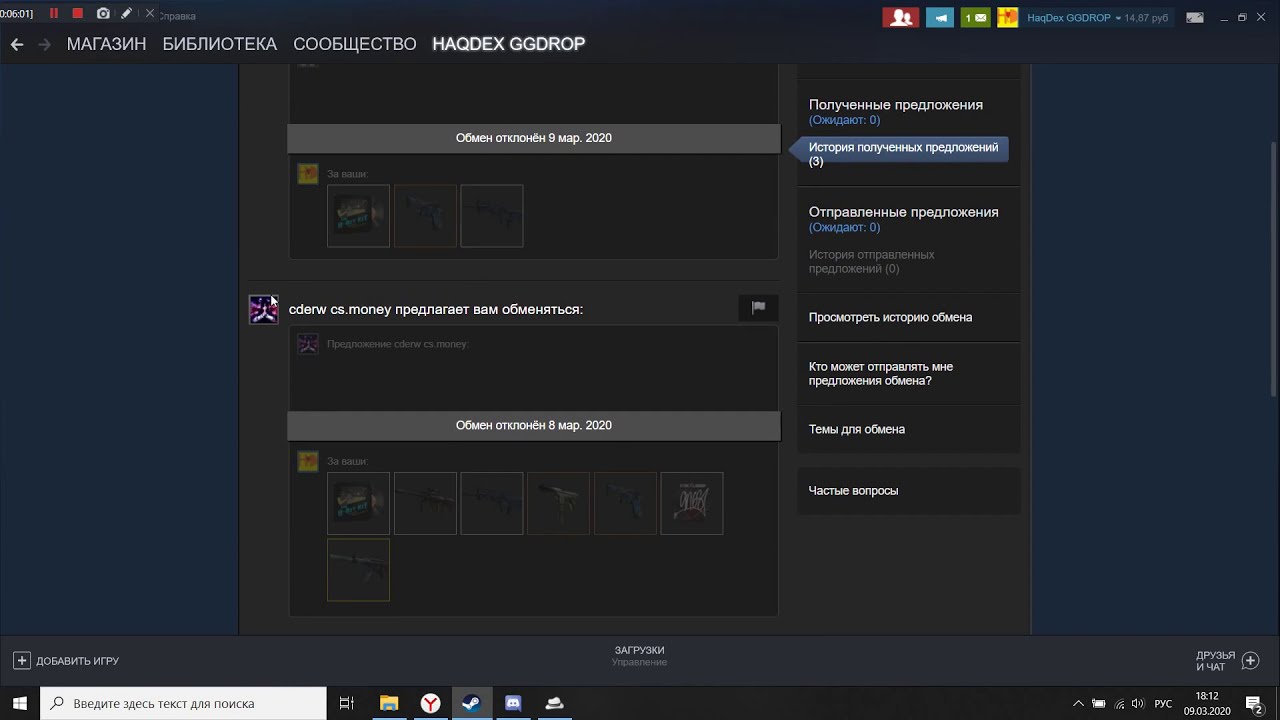Click the 14,87 руб wallet balance
1280x720 pixels.
click(x=1146, y=18)
